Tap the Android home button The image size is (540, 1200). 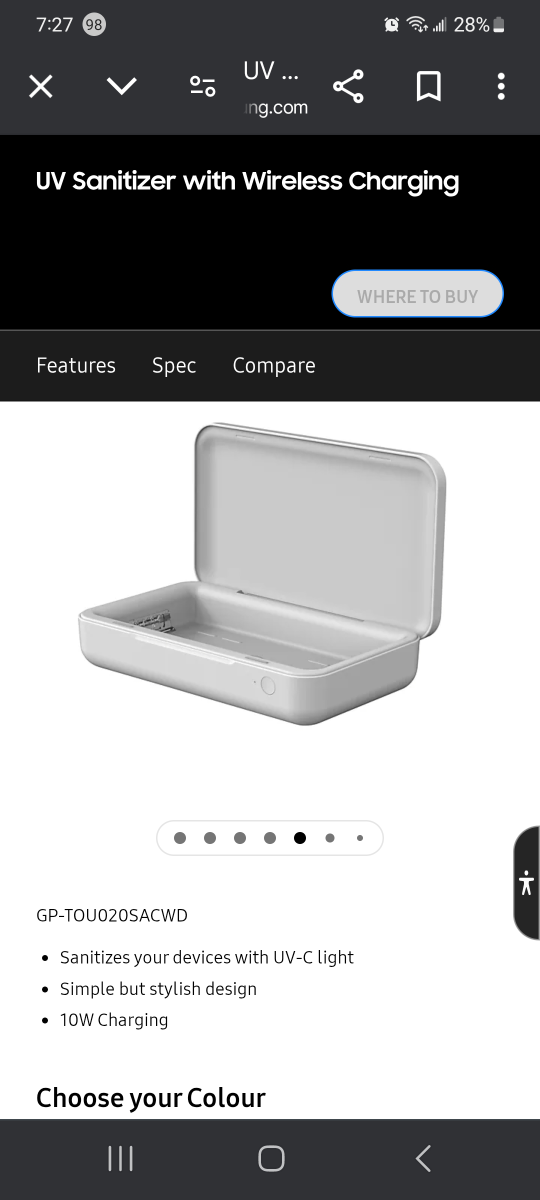click(x=271, y=1158)
